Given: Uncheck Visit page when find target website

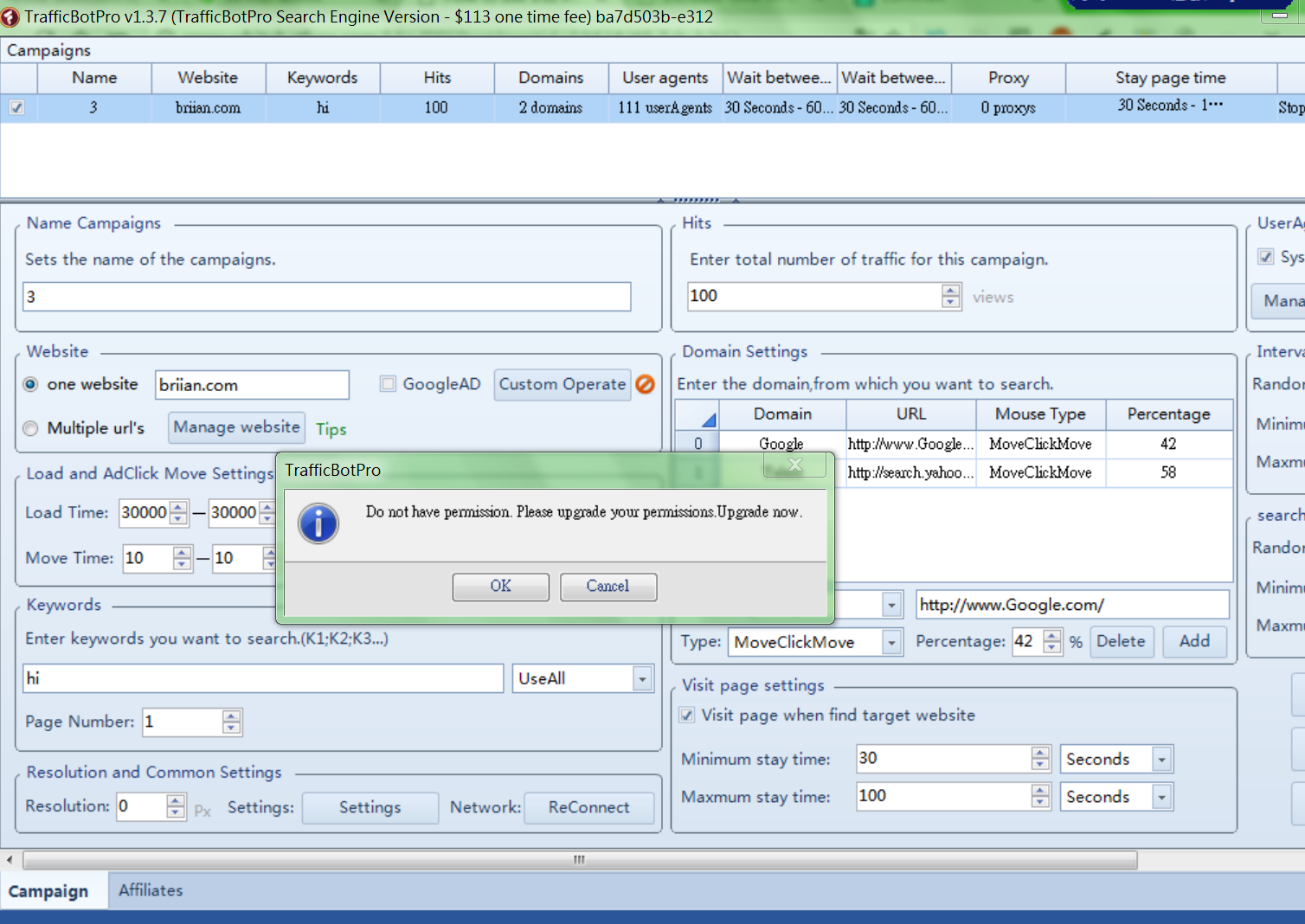Looking at the screenshot, I should [x=687, y=715].
